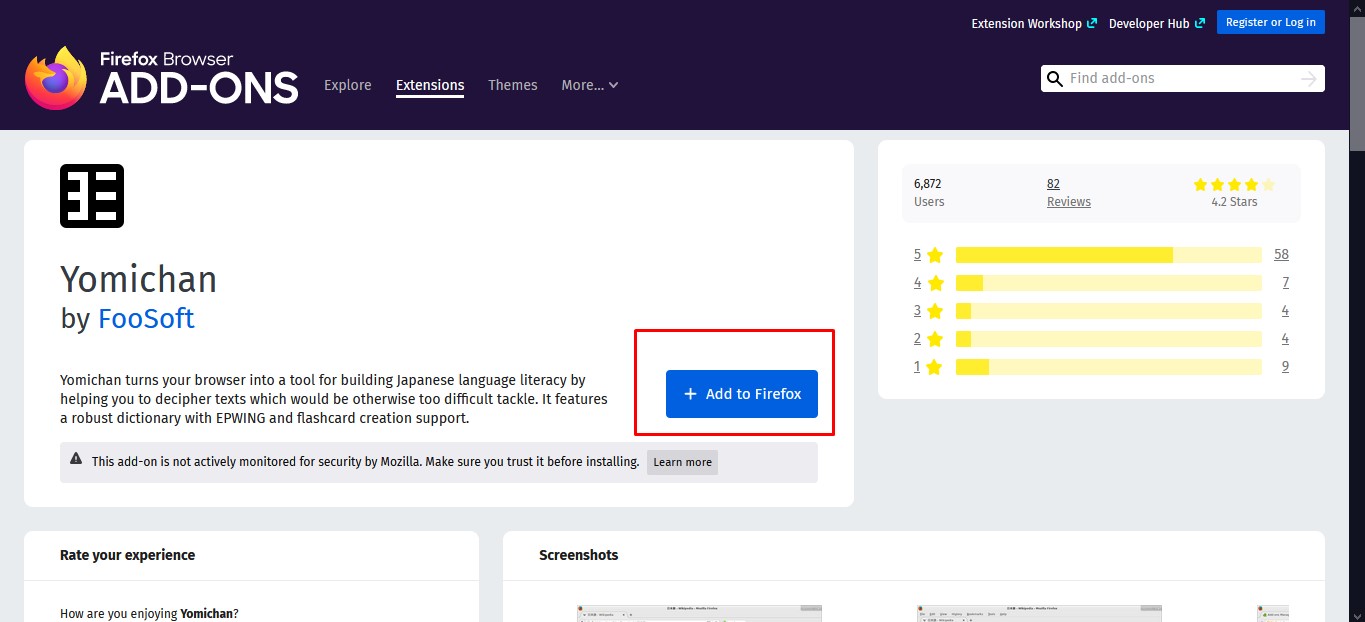This screenshot has width=1365, height=622.
Task: Click the five-star rating bar
Action: tap(1109, 255)
